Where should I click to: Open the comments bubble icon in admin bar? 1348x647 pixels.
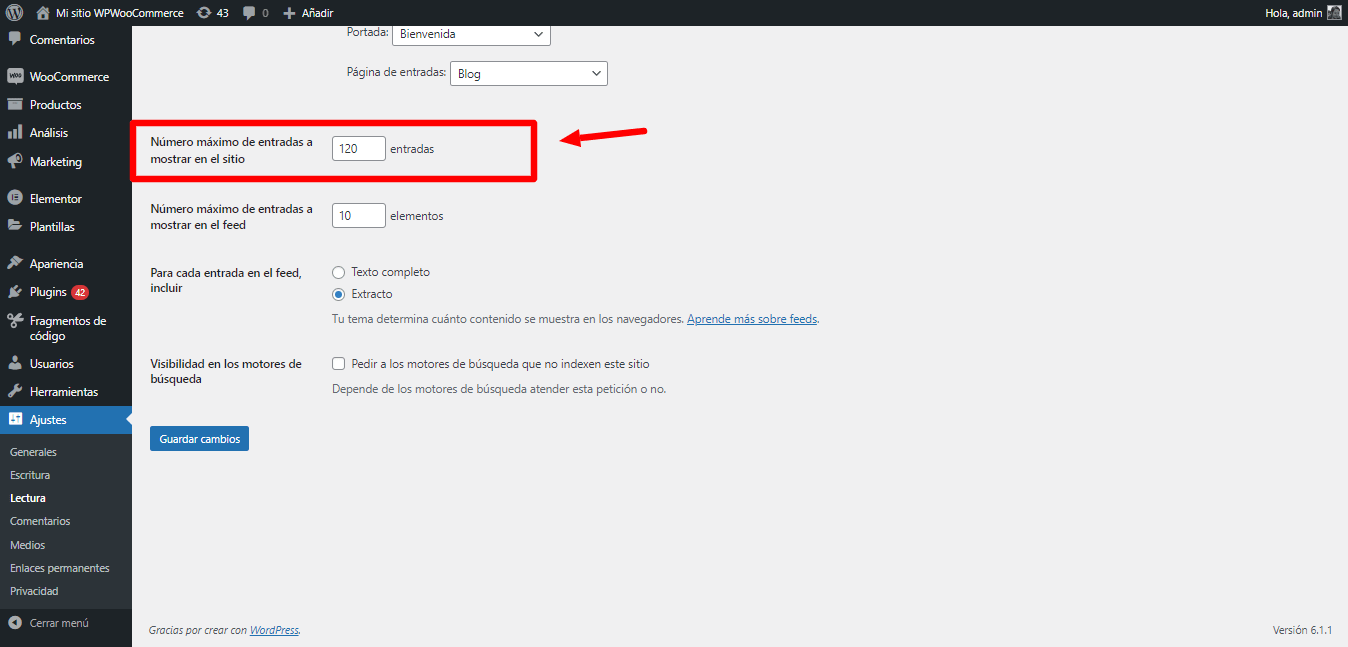point(249,13)
